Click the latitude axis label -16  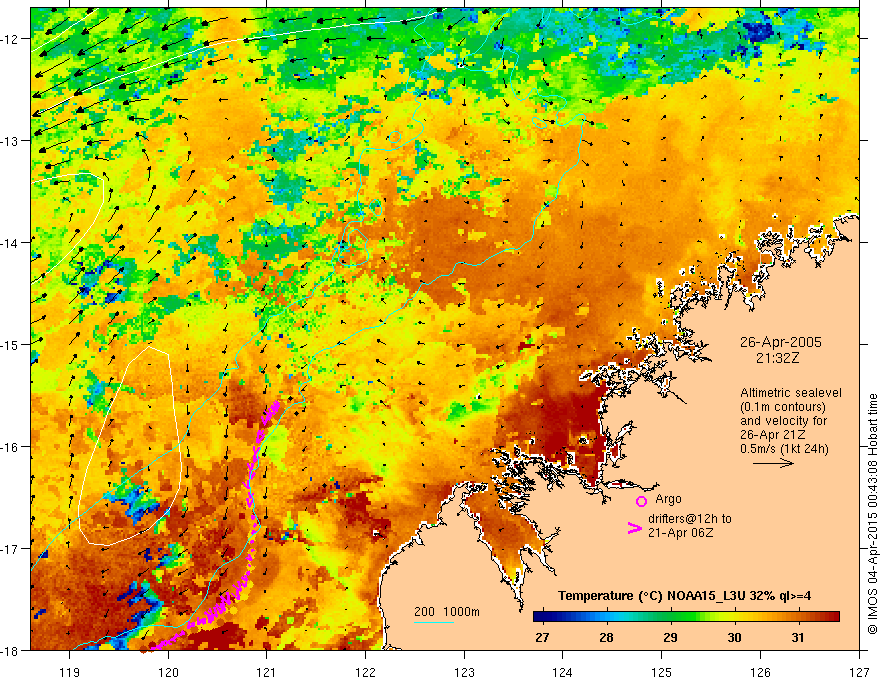[x=10, y=447]
